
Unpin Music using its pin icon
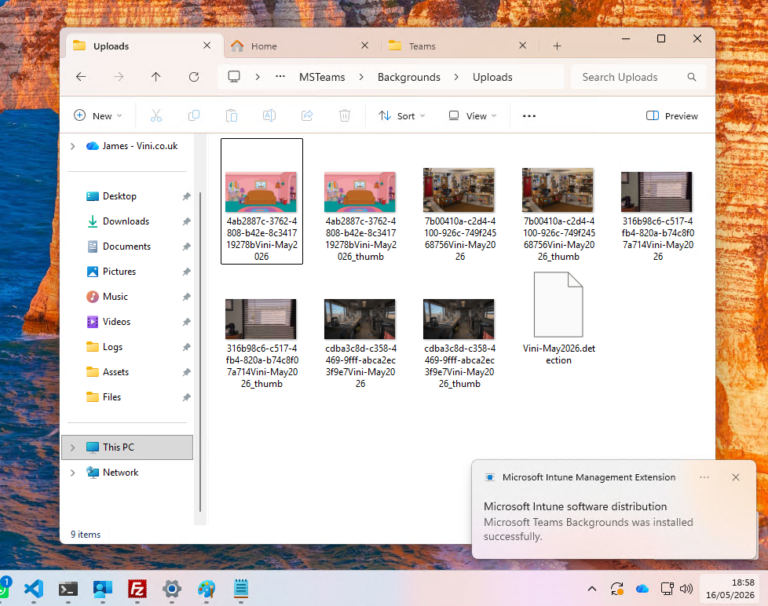coord(187,297)
